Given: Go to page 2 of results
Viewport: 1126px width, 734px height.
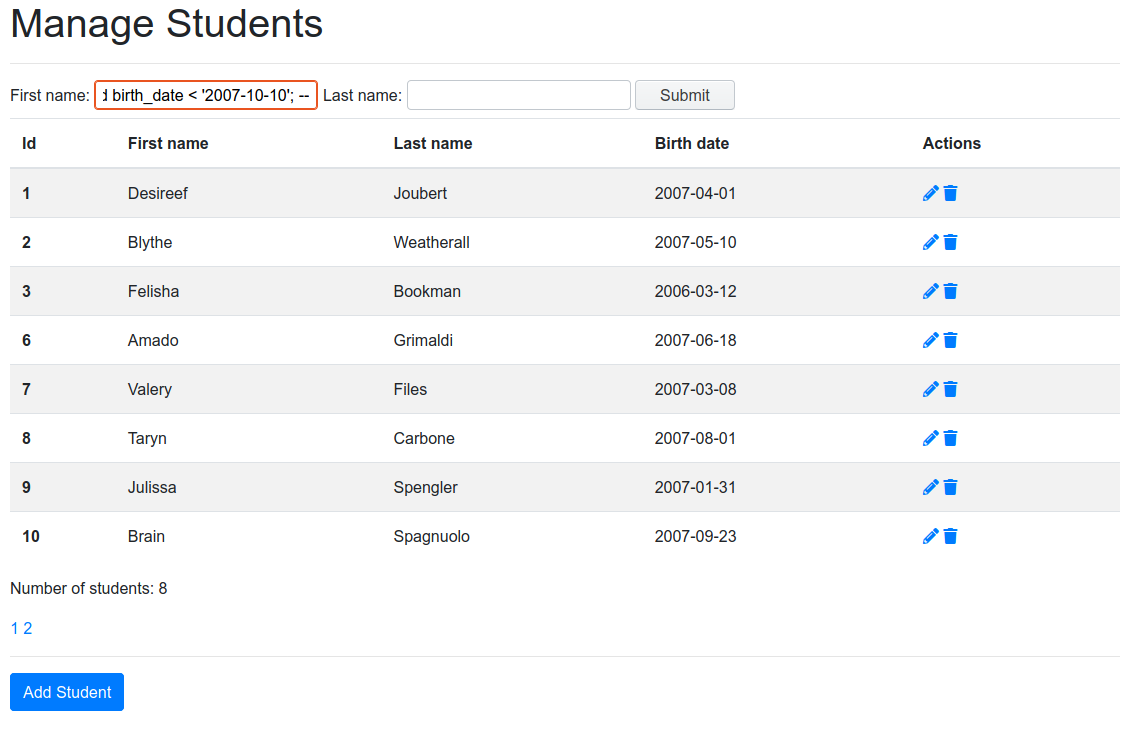Looking at the screenshot, I should [28, 628].
